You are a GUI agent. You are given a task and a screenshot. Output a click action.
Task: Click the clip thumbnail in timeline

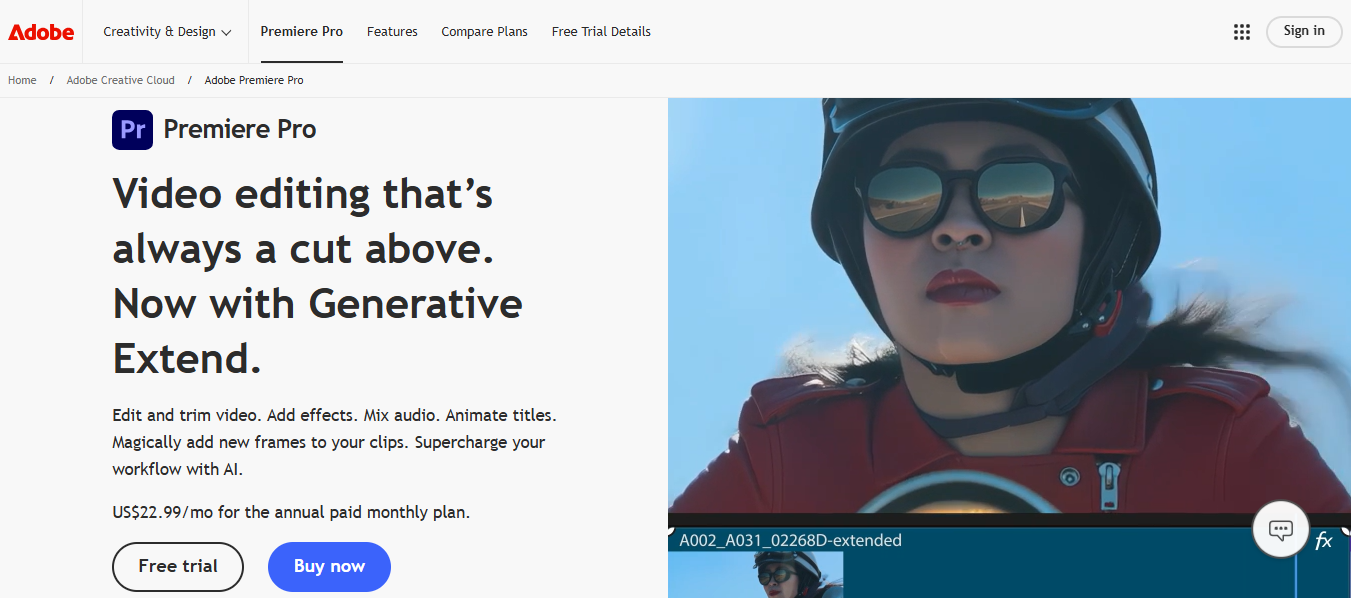click(x=755, y=575)
